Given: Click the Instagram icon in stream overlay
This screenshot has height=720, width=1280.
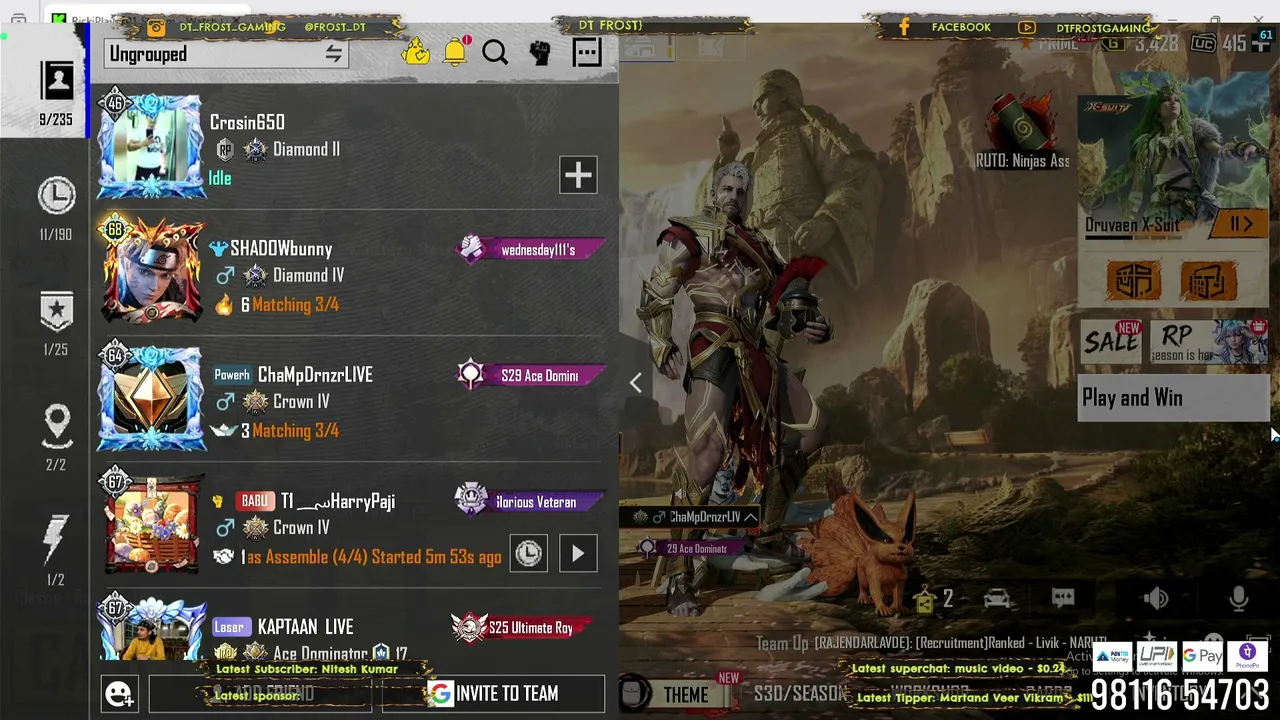Looking at the screenshot, I should pyautogui.click(x=156, y=27).
